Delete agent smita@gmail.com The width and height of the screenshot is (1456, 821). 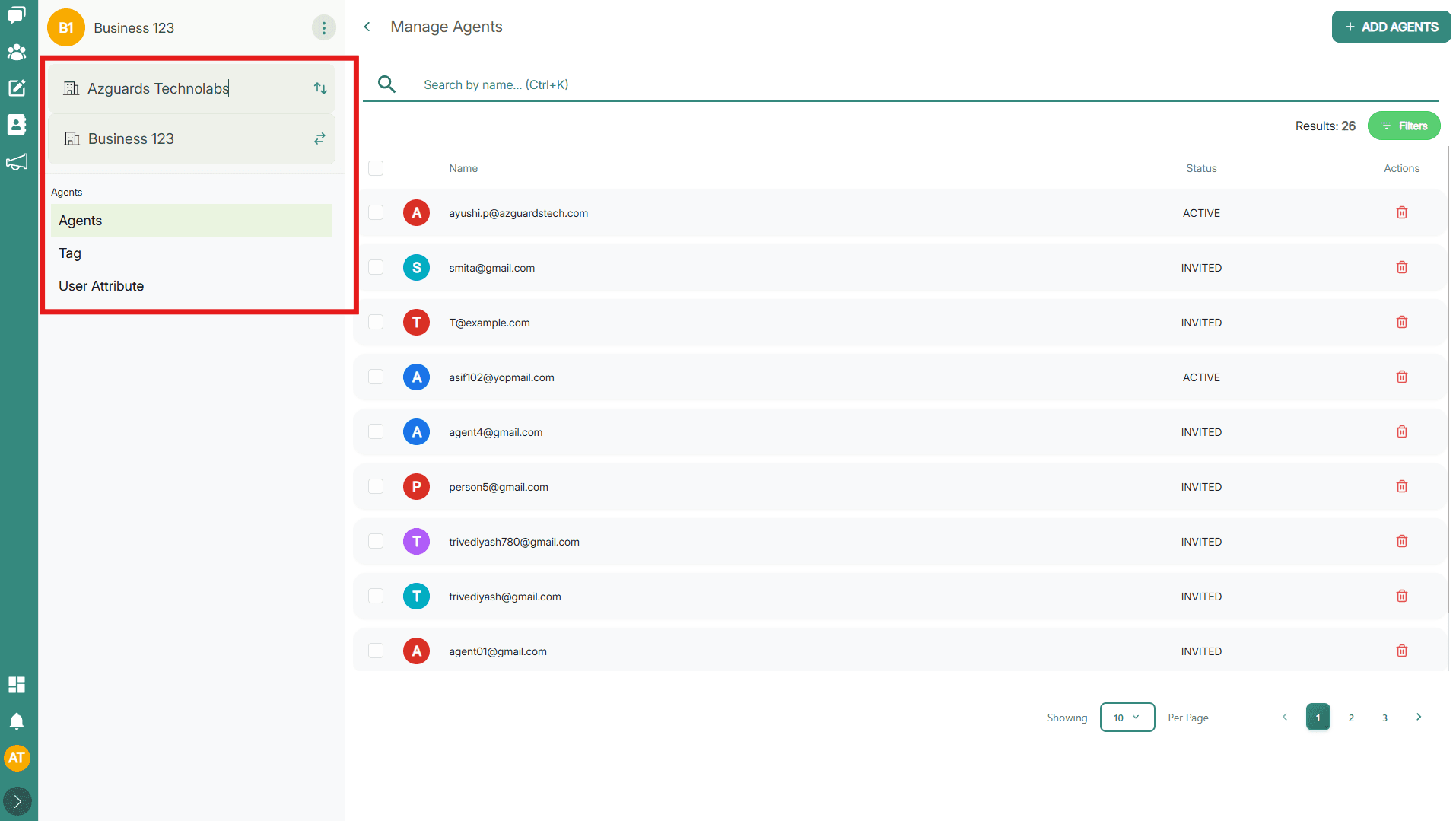(x=1402, y=268)
